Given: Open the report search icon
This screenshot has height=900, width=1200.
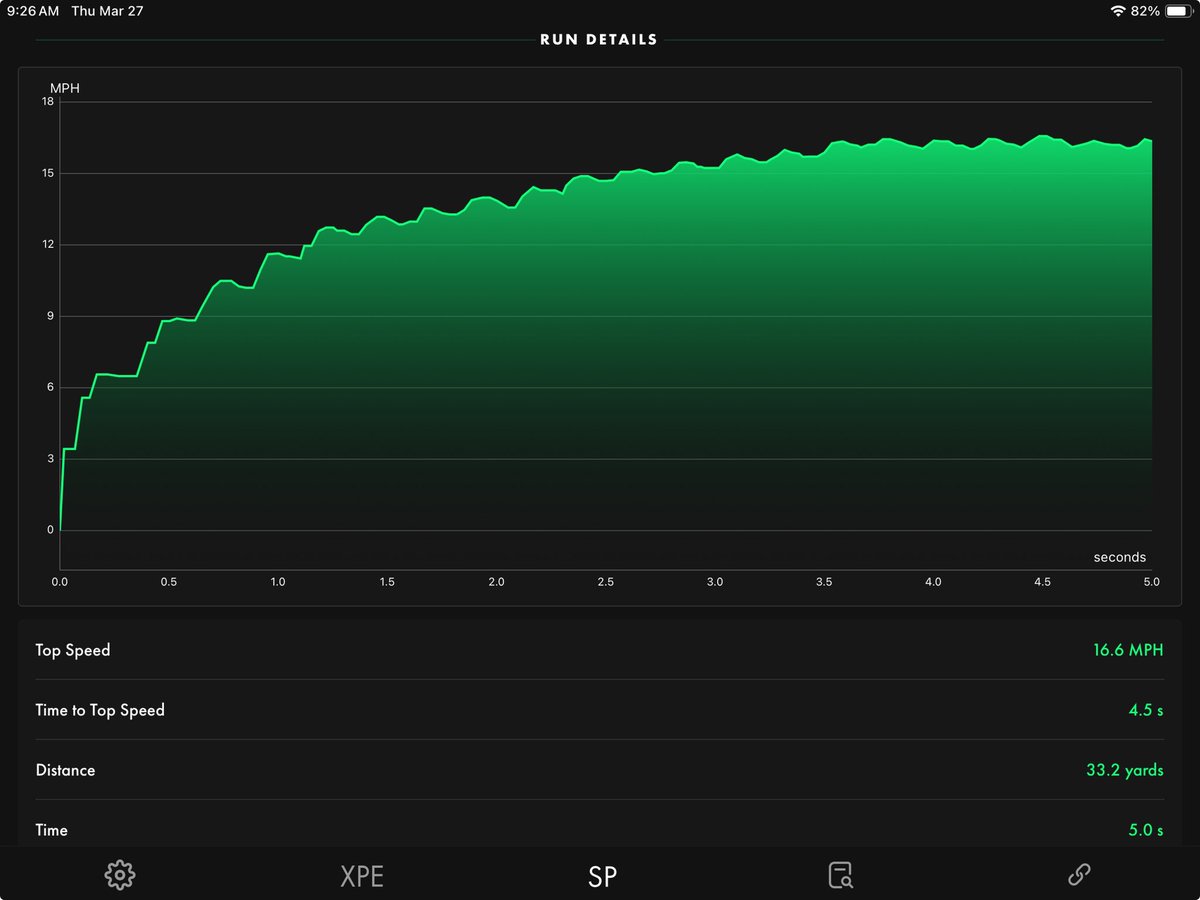Looking at the screenshot, I should pos(841,875).
